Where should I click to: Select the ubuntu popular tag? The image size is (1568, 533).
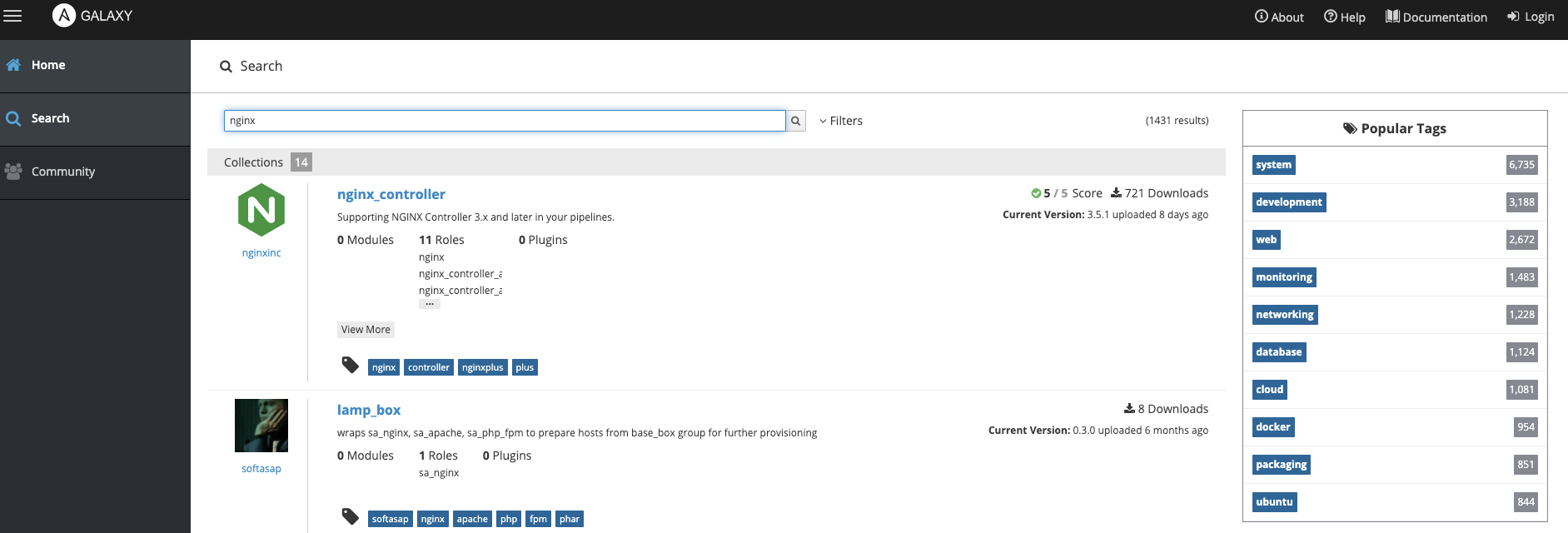[1275, 502]
